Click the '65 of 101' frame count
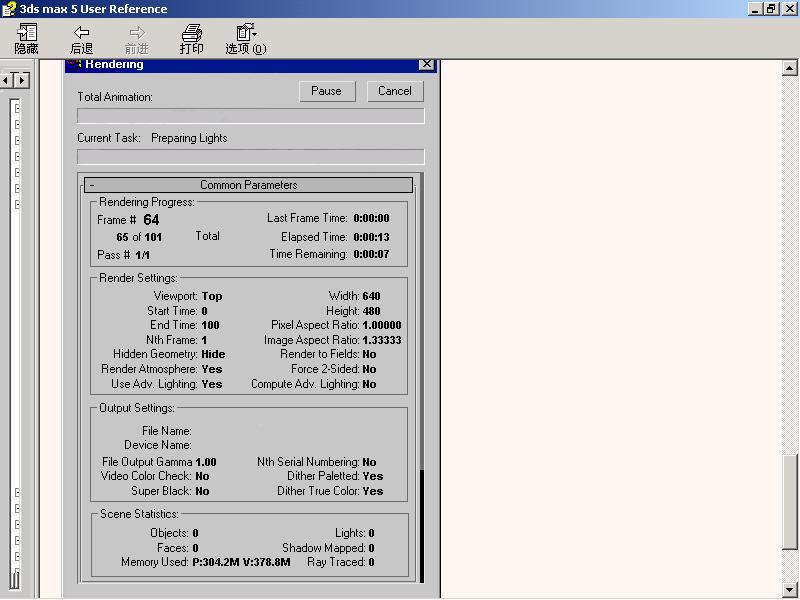The image size is (800, 600). (x=139, y=237)
